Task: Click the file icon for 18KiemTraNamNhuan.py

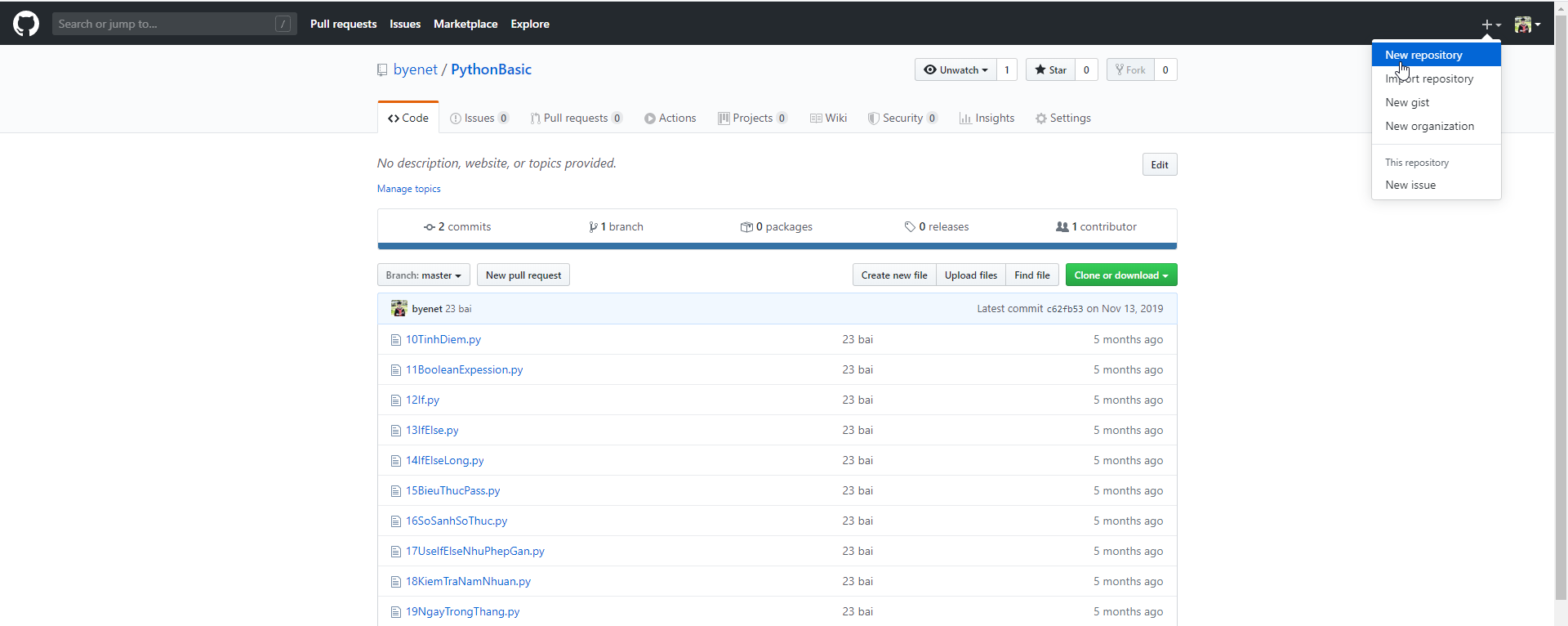Action: click(396, 582)
